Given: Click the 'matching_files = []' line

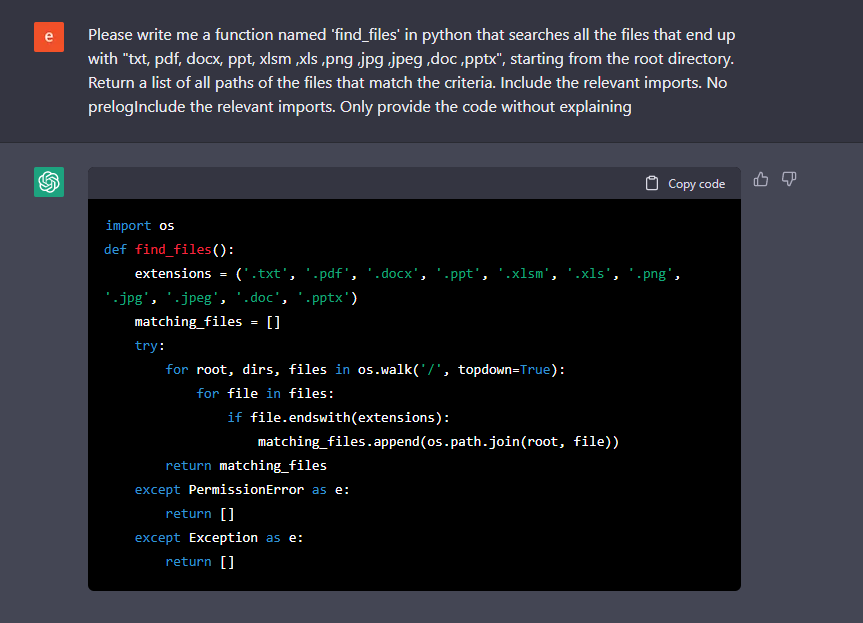Looking at the screenshot, I should click(x=207, y=322).
